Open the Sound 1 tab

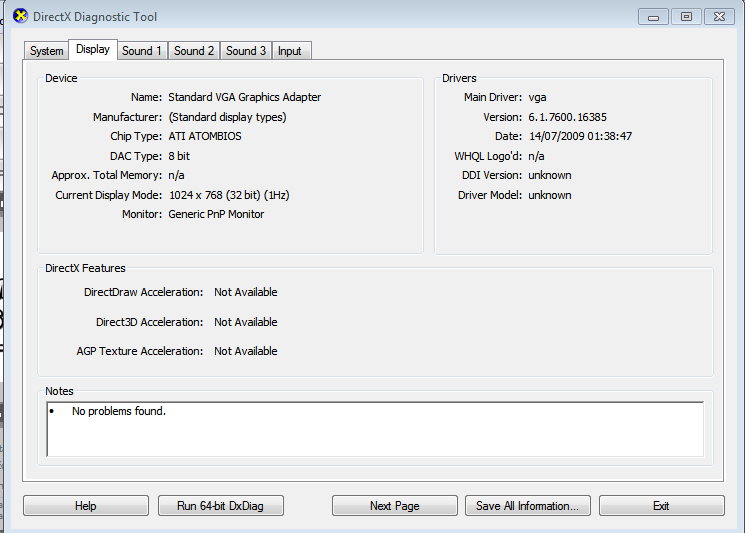142,51
